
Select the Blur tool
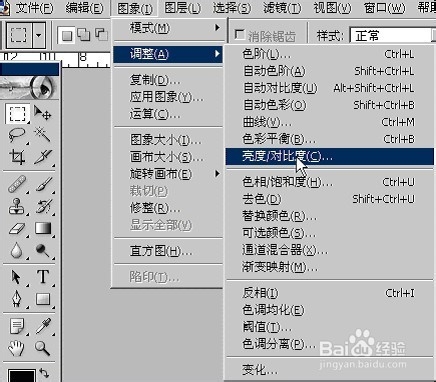pos(17,250)
